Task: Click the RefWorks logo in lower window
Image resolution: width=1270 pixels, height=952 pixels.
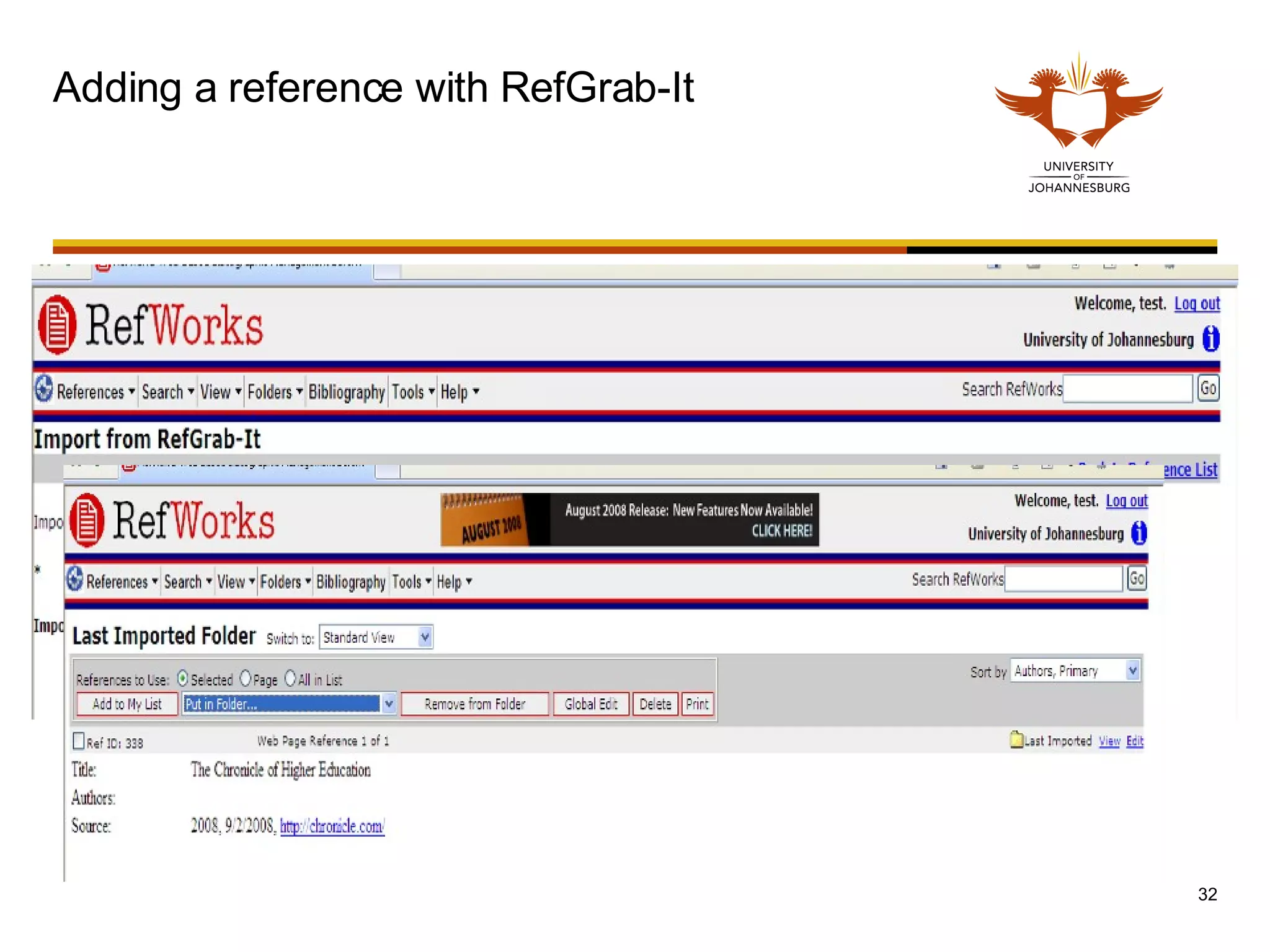Action: 172,520
